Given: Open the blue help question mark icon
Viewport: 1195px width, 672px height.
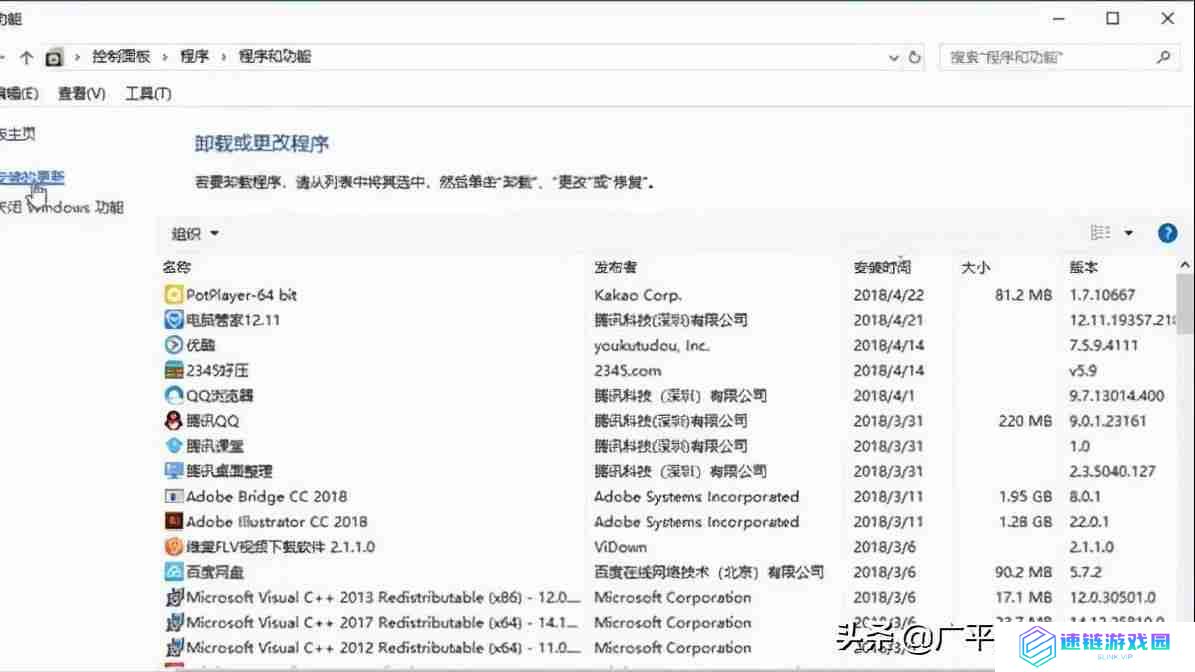Looking at the screenshot, I should pos(1167,233).
